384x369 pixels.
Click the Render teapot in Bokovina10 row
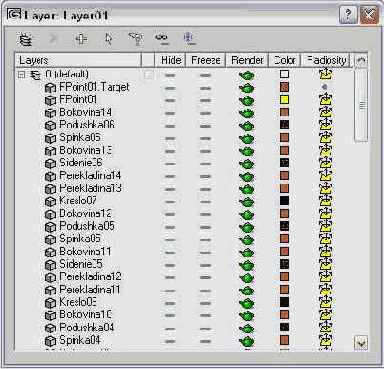pyautogui.click(x=247, y=316)
